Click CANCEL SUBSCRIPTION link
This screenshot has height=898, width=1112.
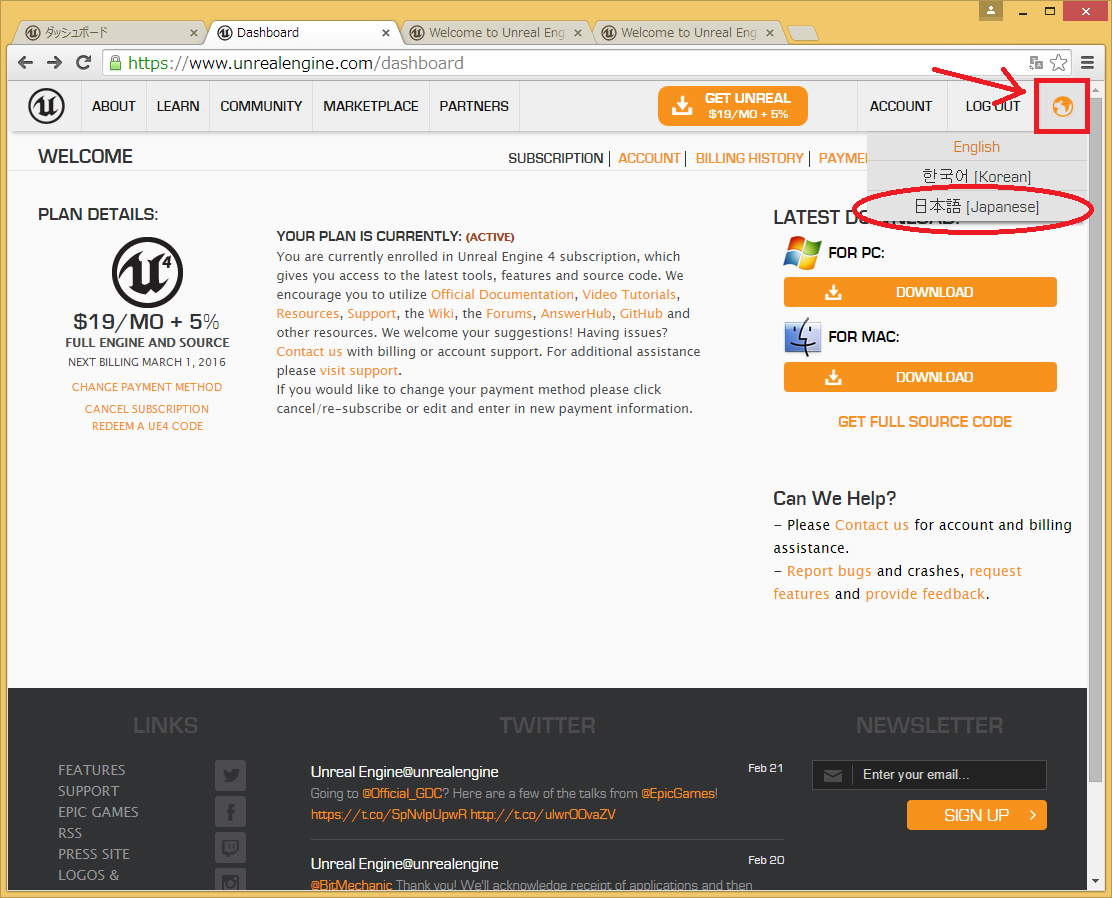click(147, 409)
